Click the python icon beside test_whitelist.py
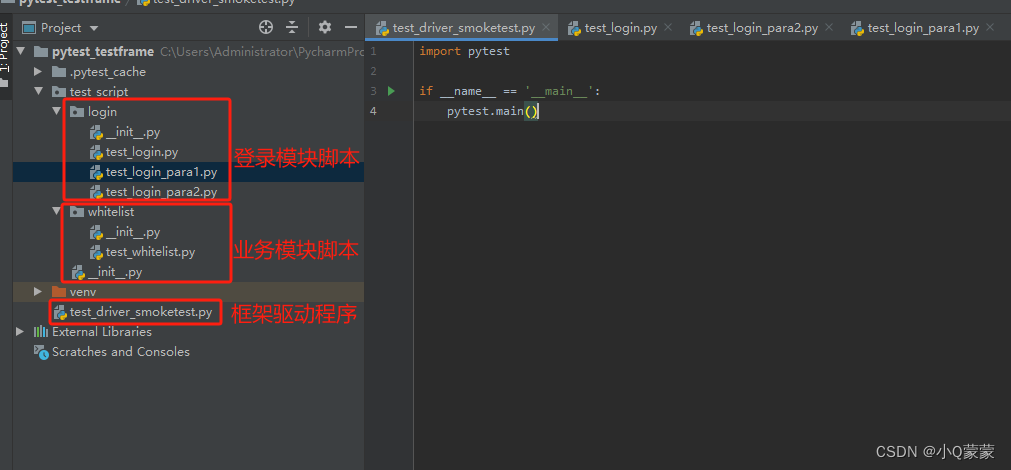Viewport: 1011px width, 470px height. click(96, 252)
